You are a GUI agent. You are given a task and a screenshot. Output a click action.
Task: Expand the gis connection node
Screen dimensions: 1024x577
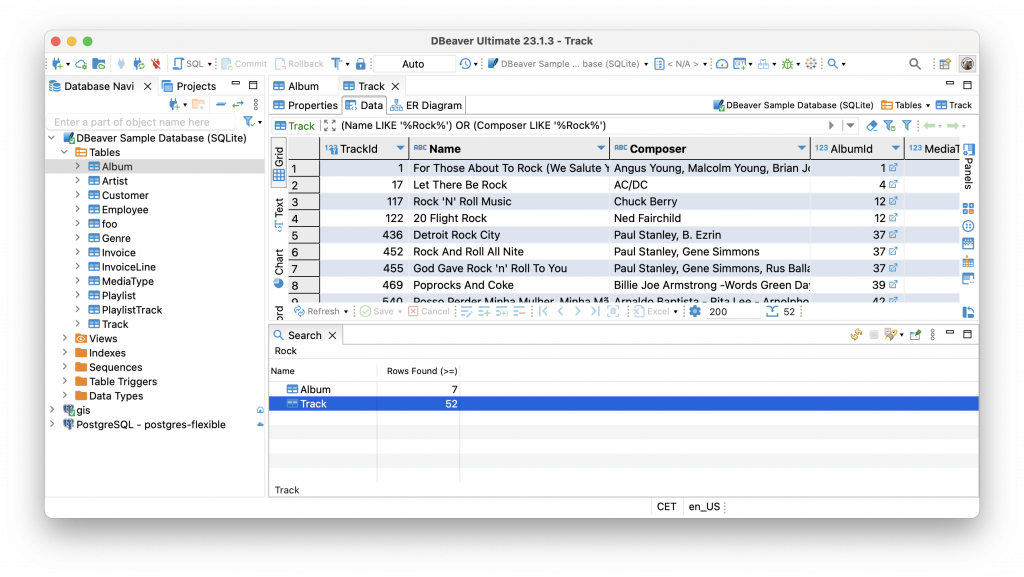[52, 410]
